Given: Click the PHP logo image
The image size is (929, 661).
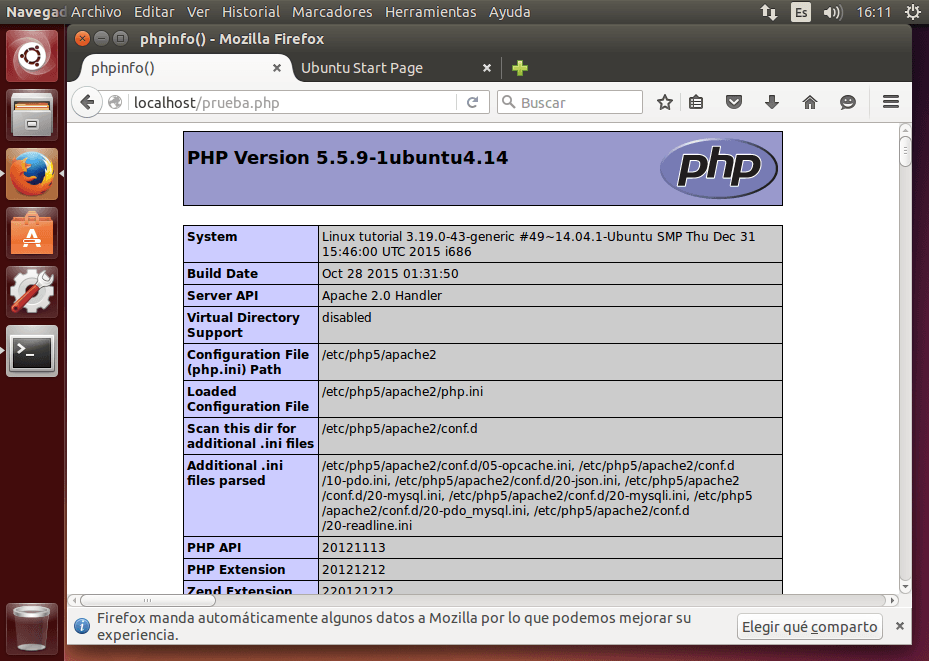Looking at the screenshot, I should click(719, 168).
